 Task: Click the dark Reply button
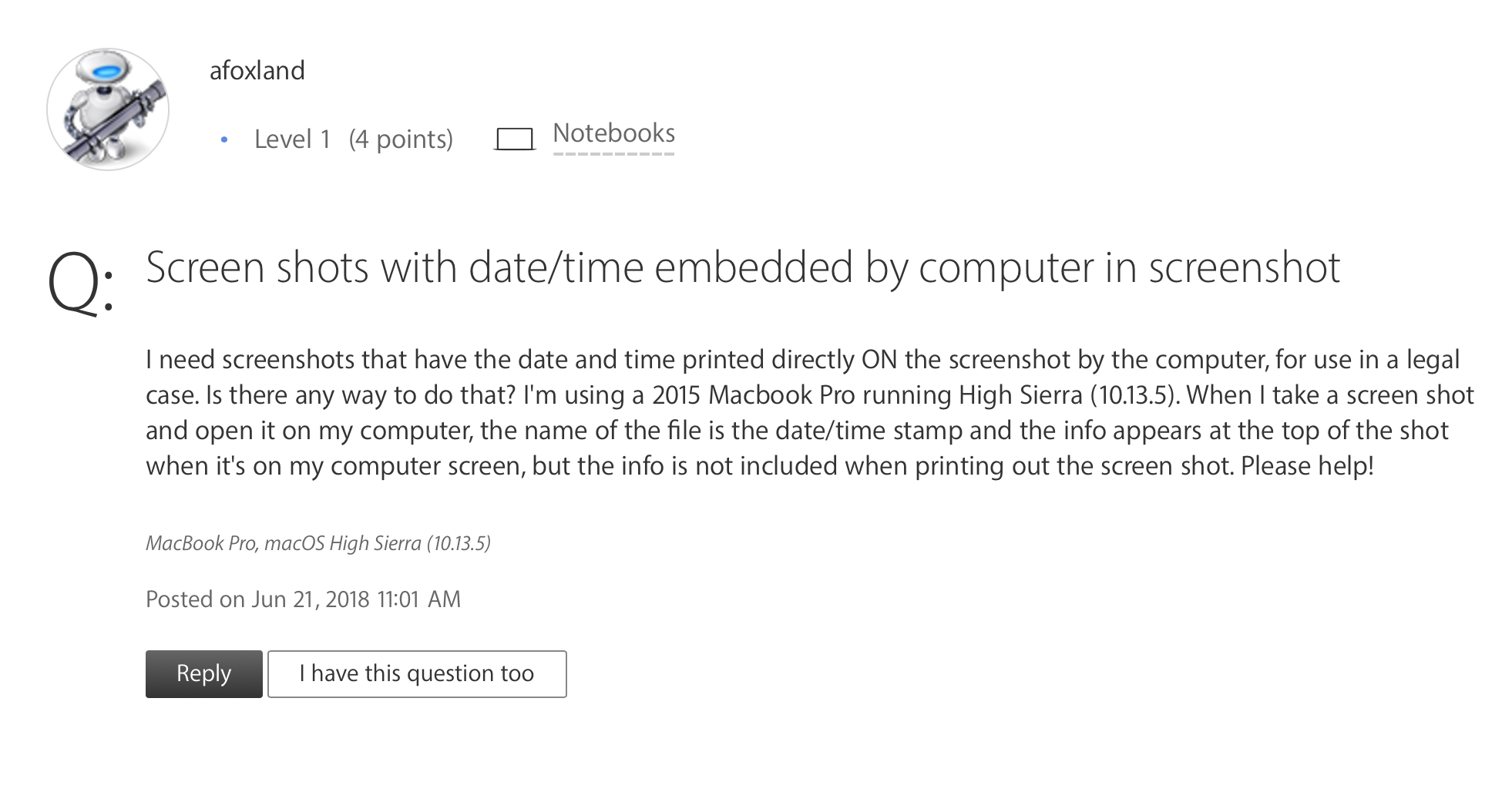[204, 674]
